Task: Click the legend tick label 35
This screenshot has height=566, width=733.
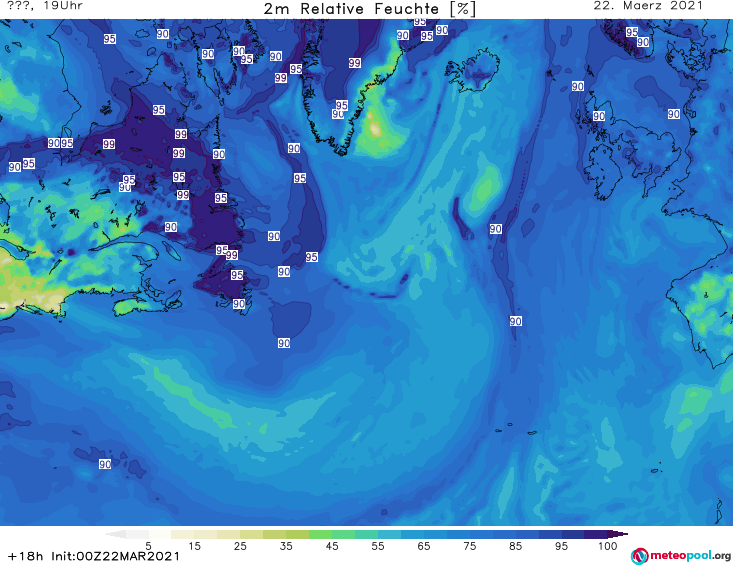Action: (286, 545)
